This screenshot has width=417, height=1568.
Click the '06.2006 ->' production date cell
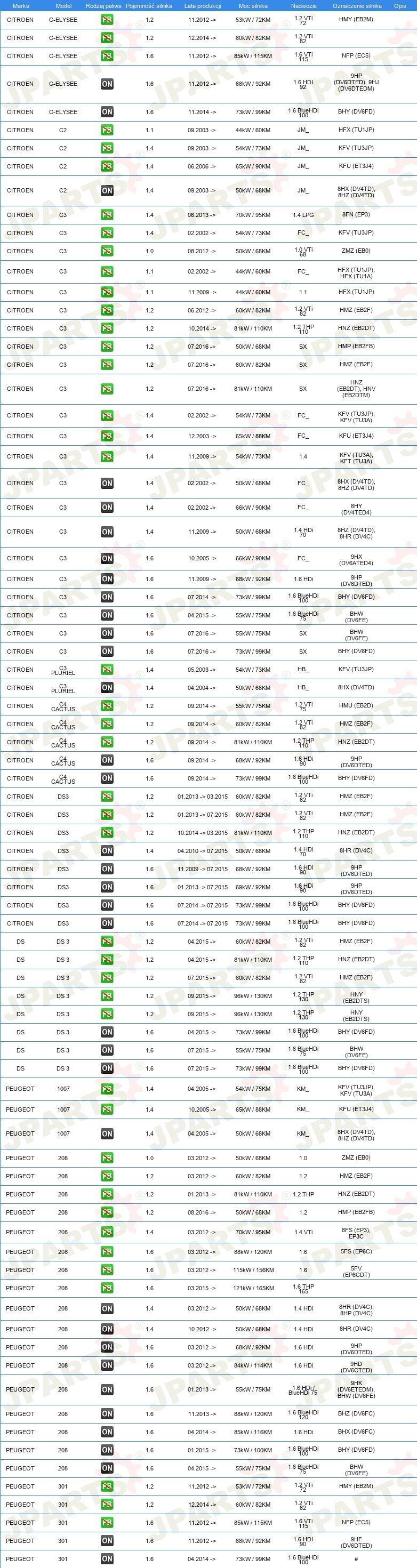[x=202, y=166]
